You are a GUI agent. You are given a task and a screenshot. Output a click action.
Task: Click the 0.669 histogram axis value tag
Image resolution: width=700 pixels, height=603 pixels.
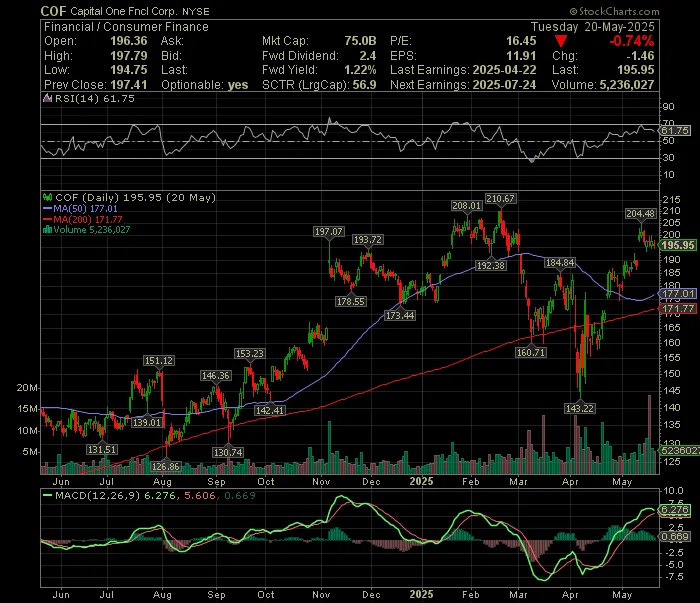675,536
